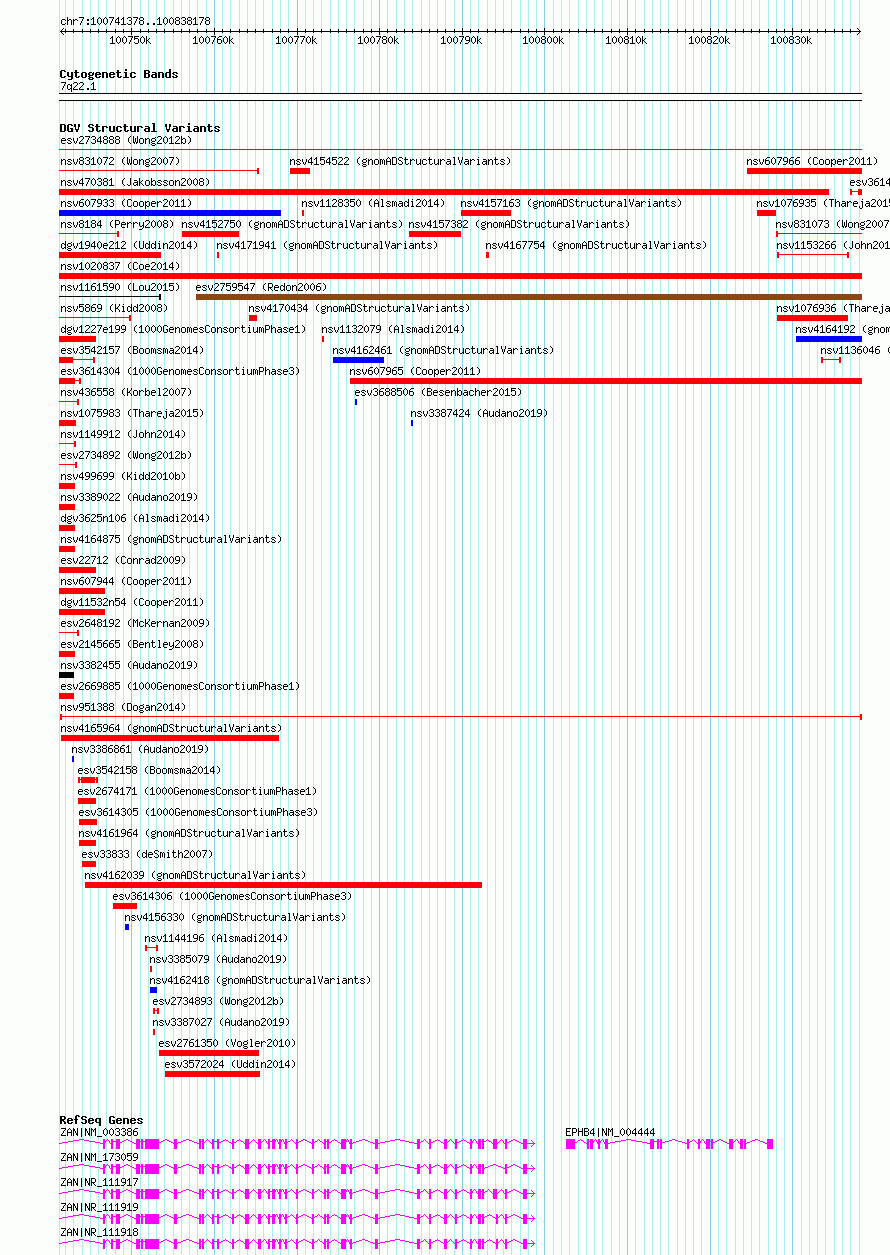Open the ZAN|NR_111918 transcript label
The image size is (890, 1255).
pyautogui.click(x=100, y=1233)
